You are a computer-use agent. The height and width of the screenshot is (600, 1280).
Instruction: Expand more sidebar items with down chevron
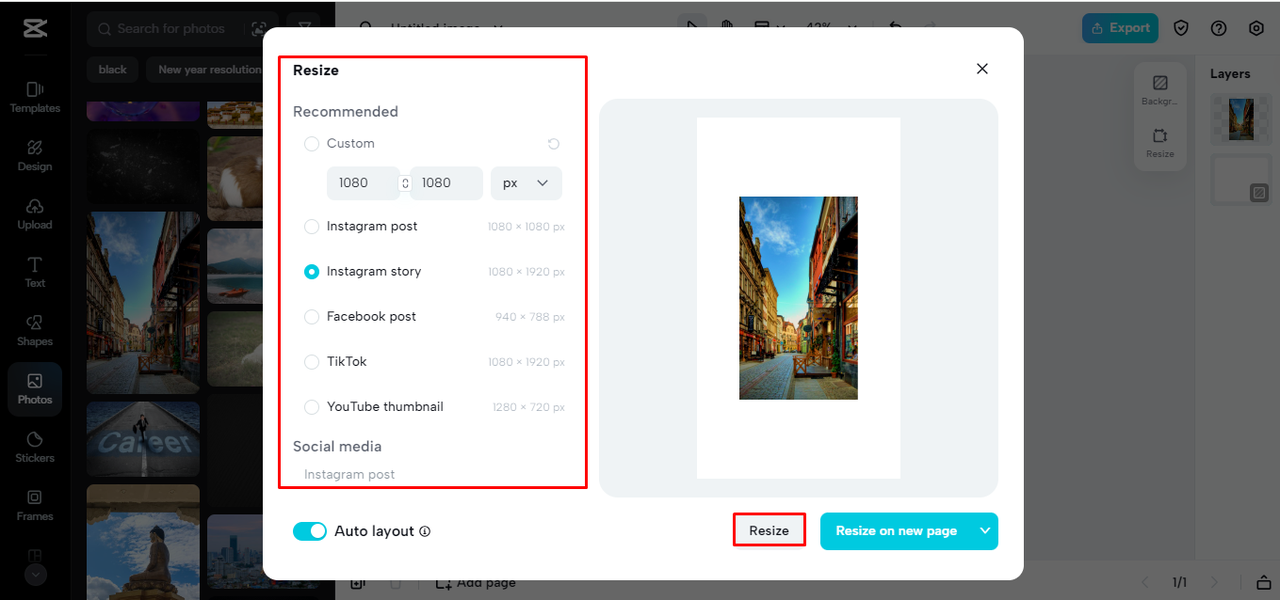tap(35, 575)
